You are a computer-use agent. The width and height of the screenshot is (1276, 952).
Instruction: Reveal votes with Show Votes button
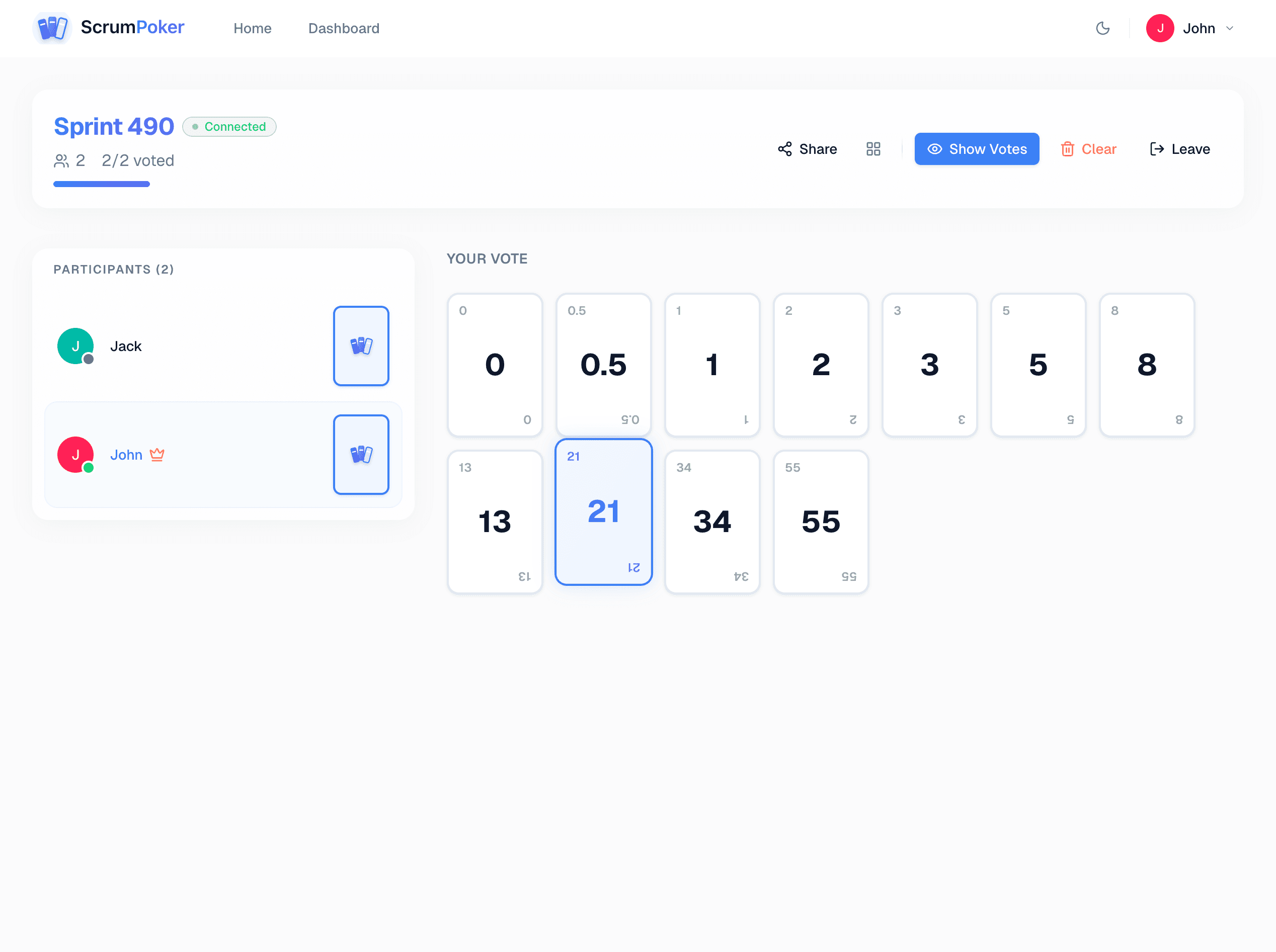coord(977,149)
